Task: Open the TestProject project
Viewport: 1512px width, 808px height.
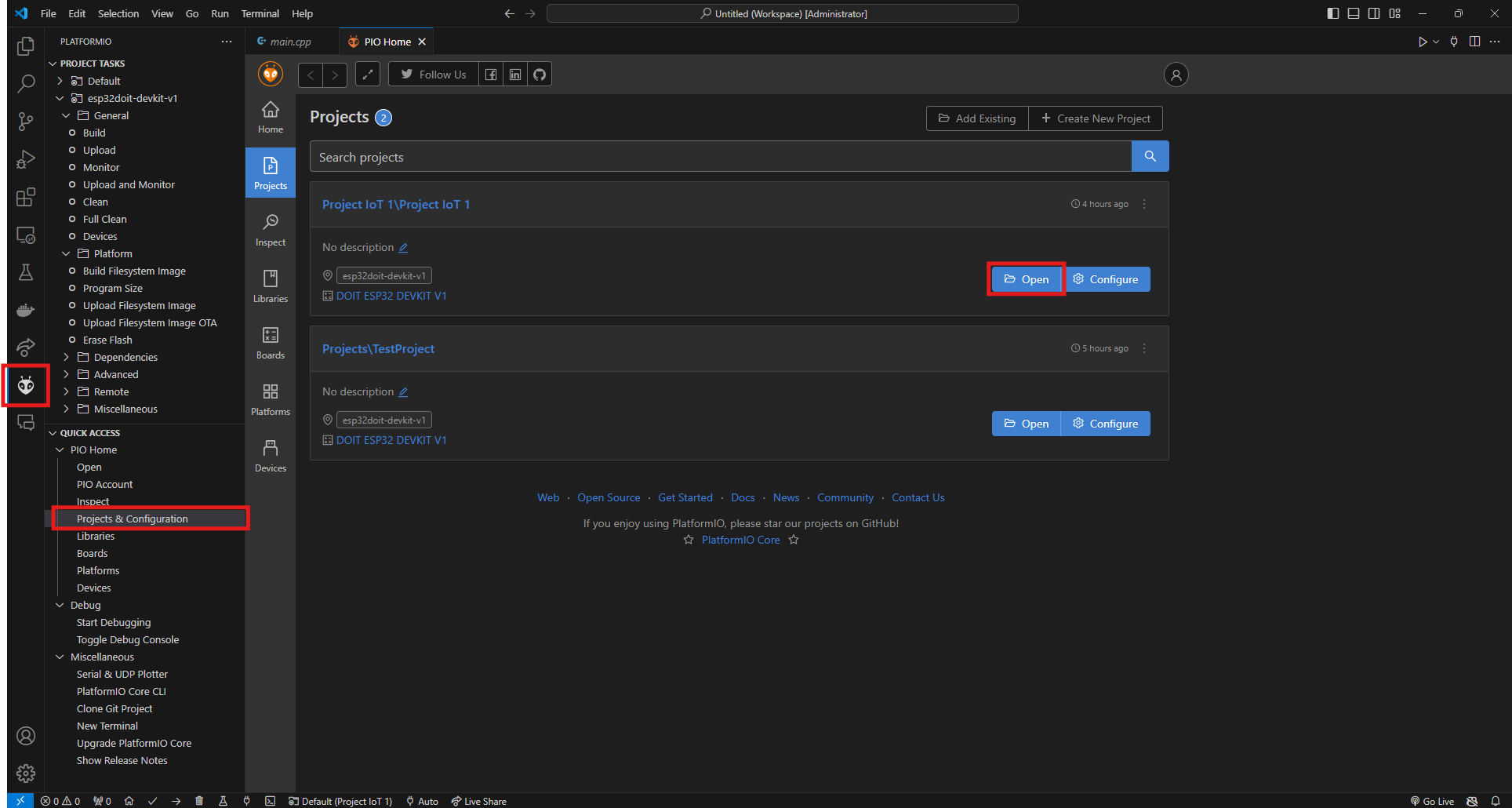Action: (x=1026, y=424)
